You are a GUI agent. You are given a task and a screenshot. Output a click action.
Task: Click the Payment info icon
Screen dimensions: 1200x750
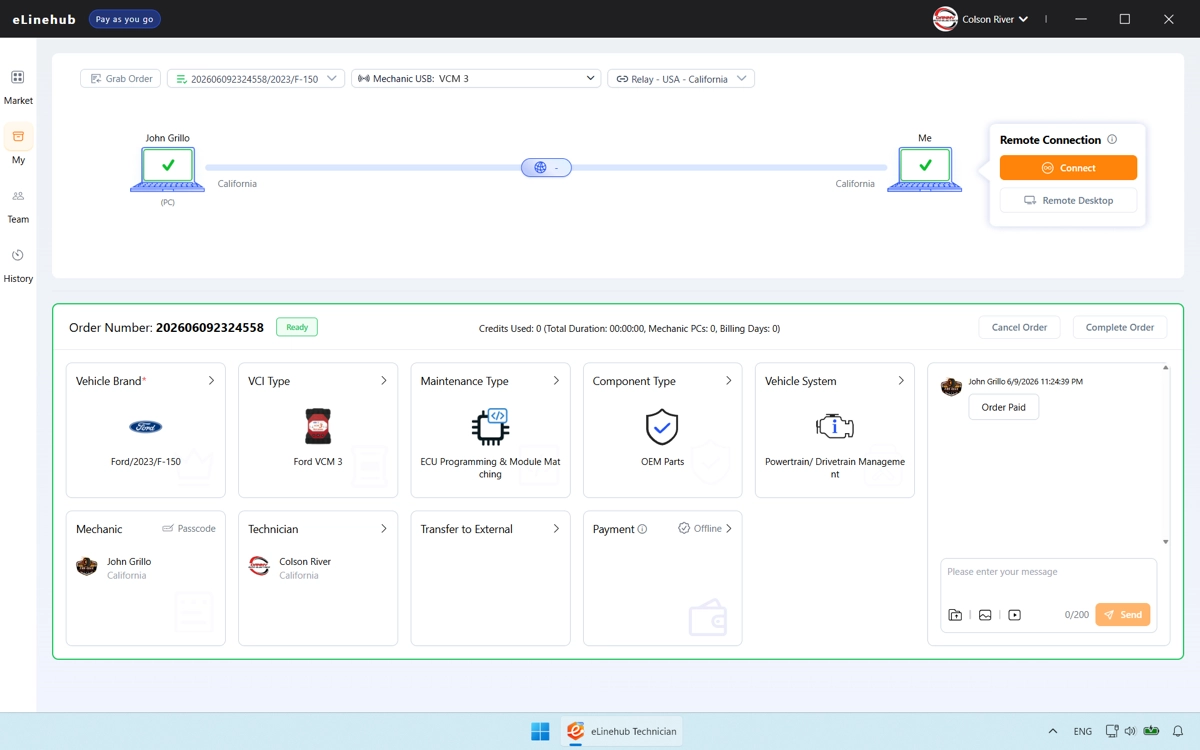point(643,529)
